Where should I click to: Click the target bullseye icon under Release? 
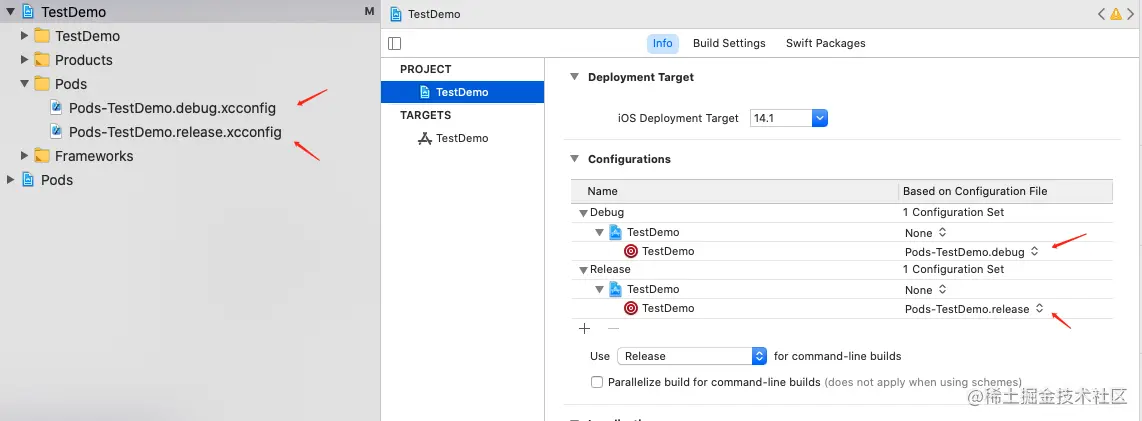click(631, 308)
